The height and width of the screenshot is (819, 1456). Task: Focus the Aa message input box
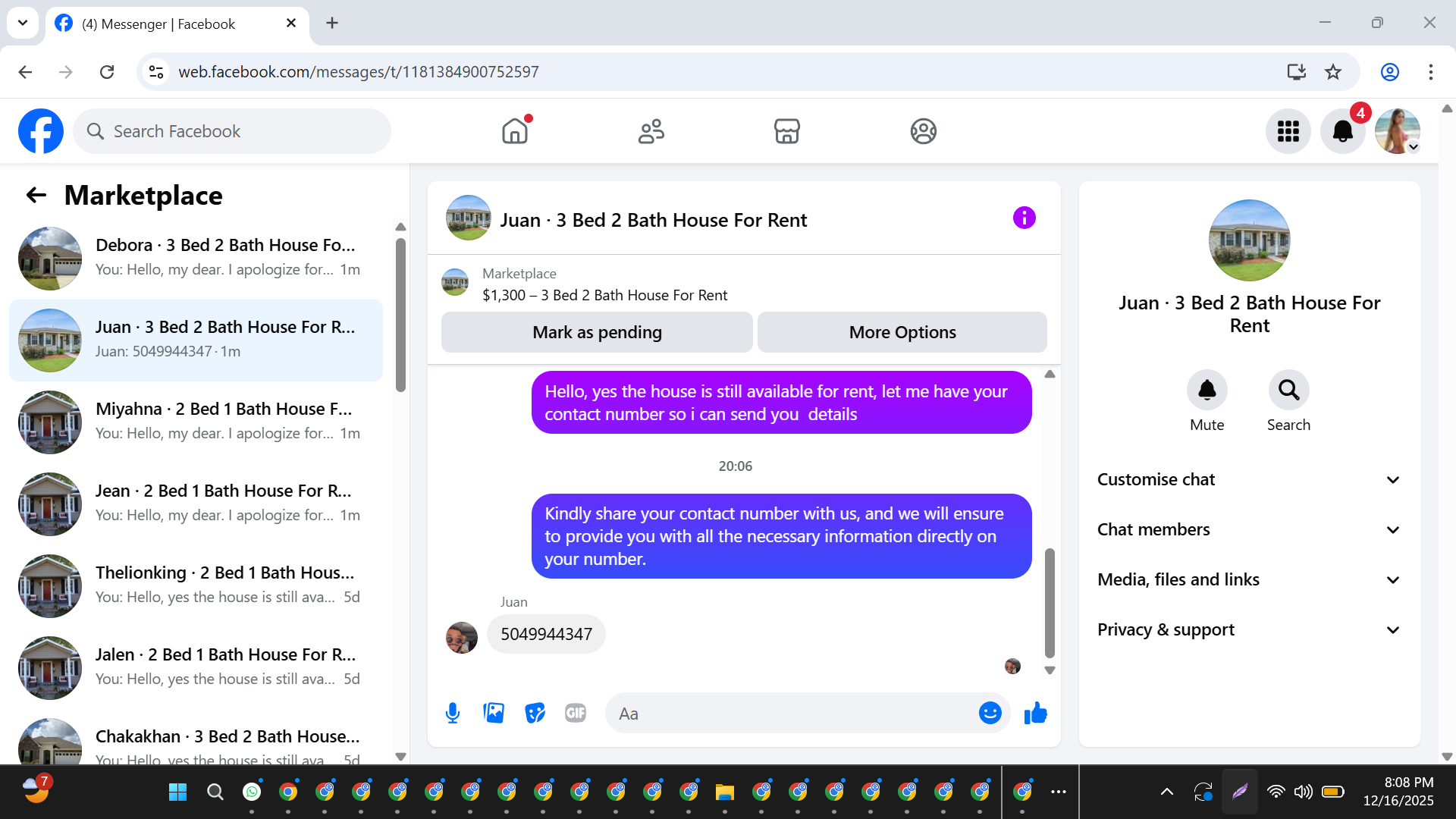(x=792, y=714)
